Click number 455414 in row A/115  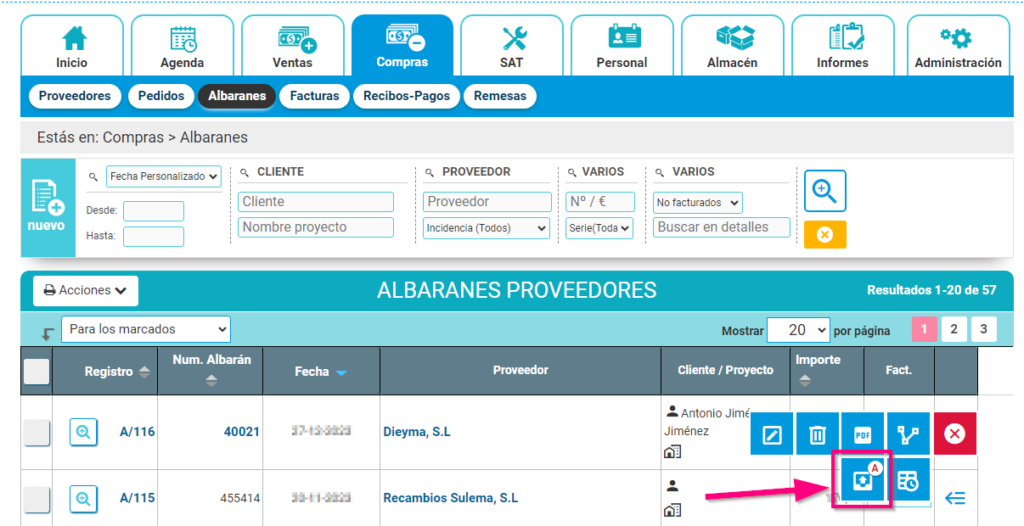[x=242, y=499]
